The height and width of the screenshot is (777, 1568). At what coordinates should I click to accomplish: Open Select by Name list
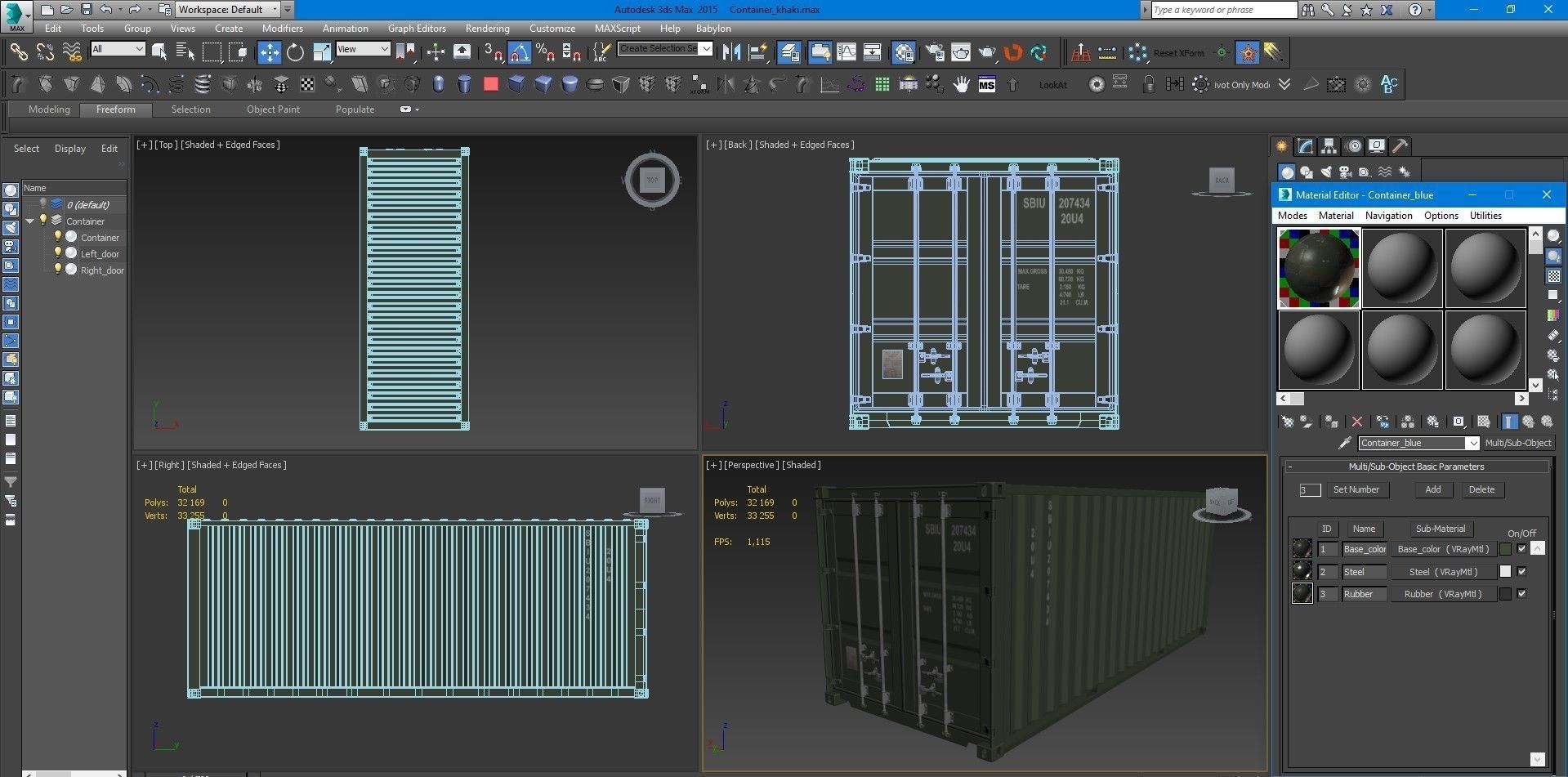pyautogui.click(x=185, y=52)
